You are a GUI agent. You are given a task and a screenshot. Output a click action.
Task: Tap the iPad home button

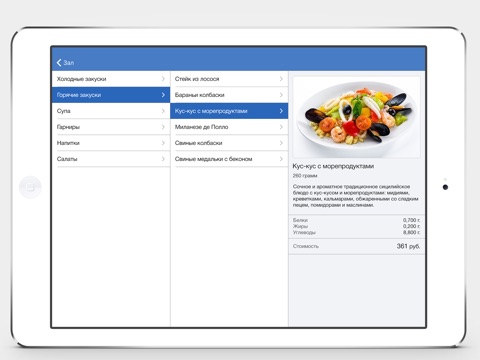(x=30, y=187)
